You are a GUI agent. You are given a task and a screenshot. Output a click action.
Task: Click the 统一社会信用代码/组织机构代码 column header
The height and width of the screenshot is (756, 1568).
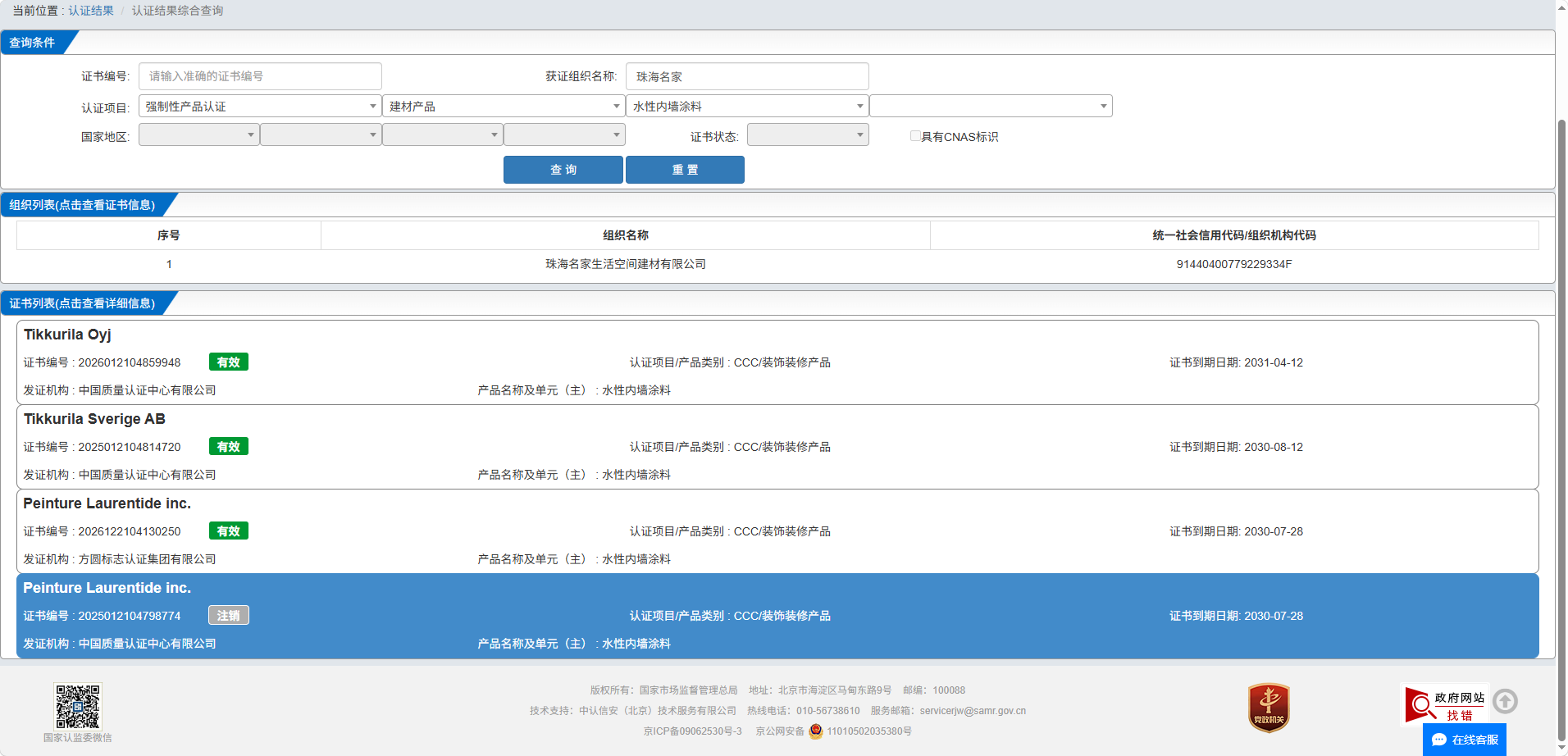[1234, 235]
